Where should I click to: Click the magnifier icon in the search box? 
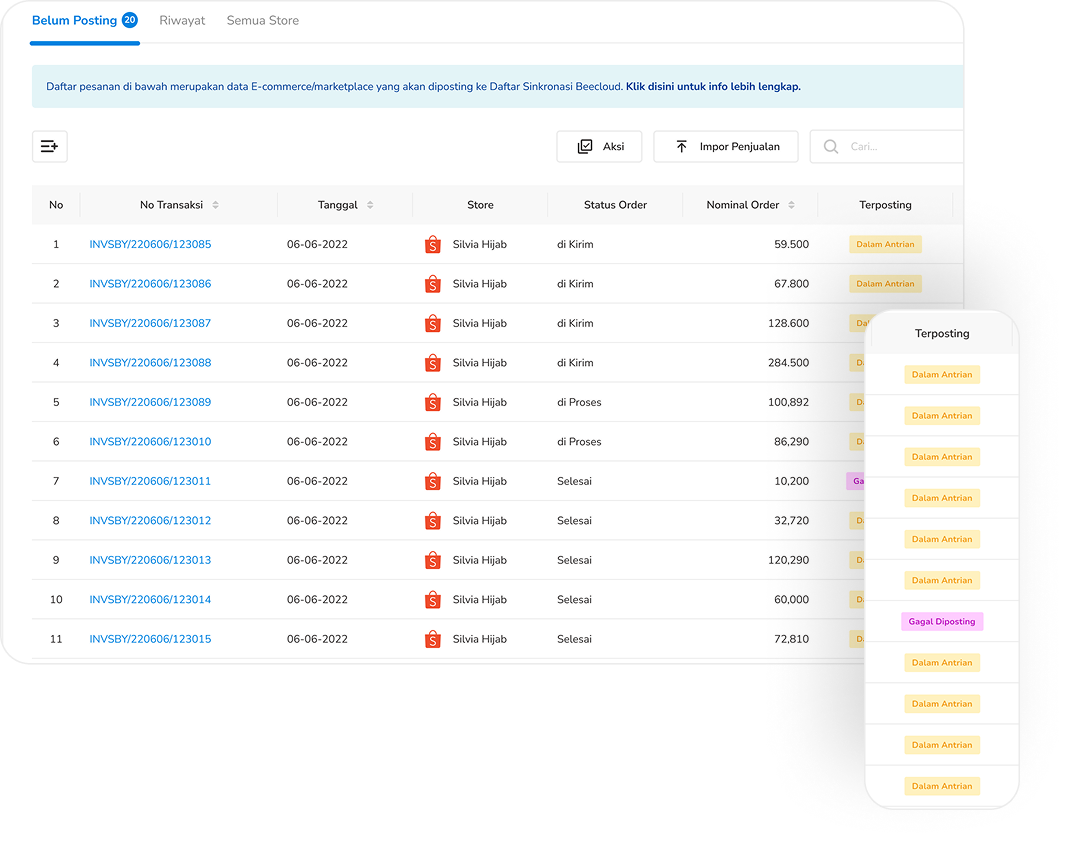[x=831, y=146]
